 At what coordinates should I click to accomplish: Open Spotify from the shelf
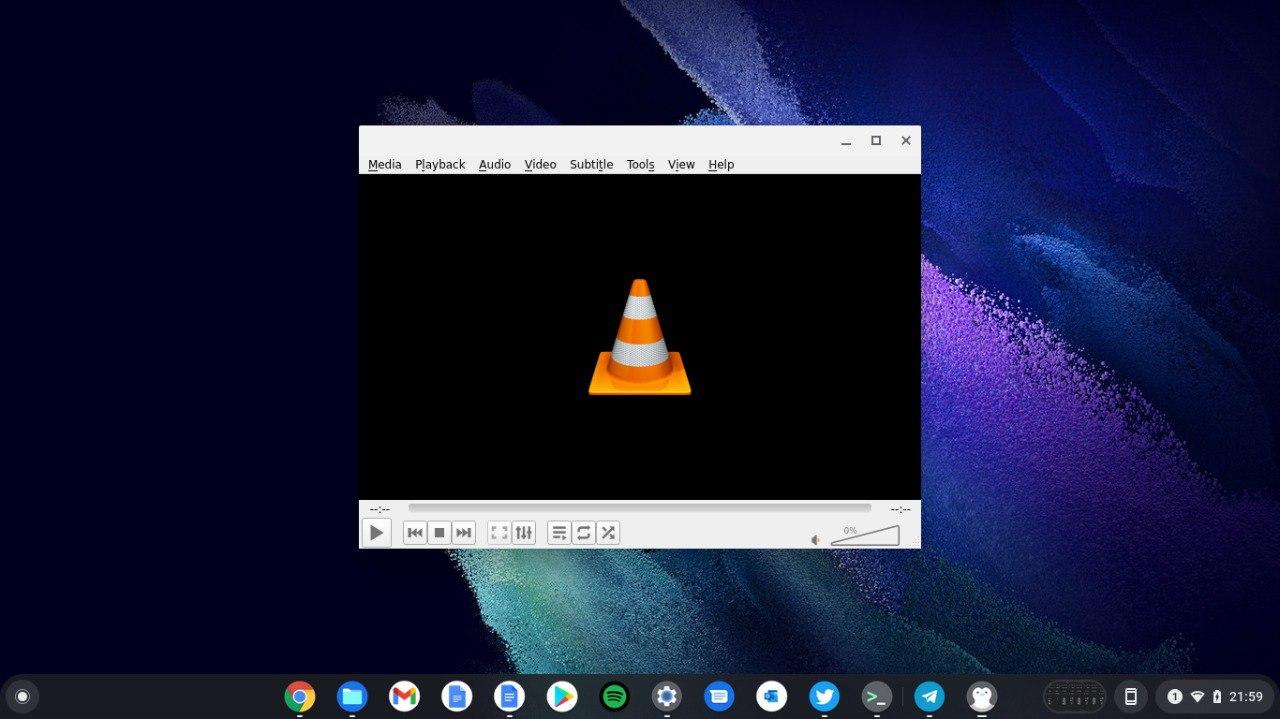click(614, 696)
